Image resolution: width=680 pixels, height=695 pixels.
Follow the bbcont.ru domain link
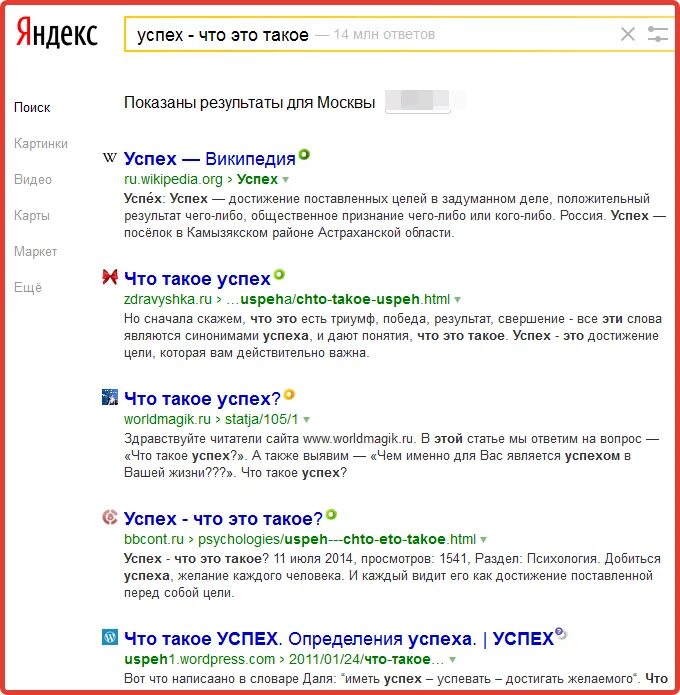pos(154,539)
